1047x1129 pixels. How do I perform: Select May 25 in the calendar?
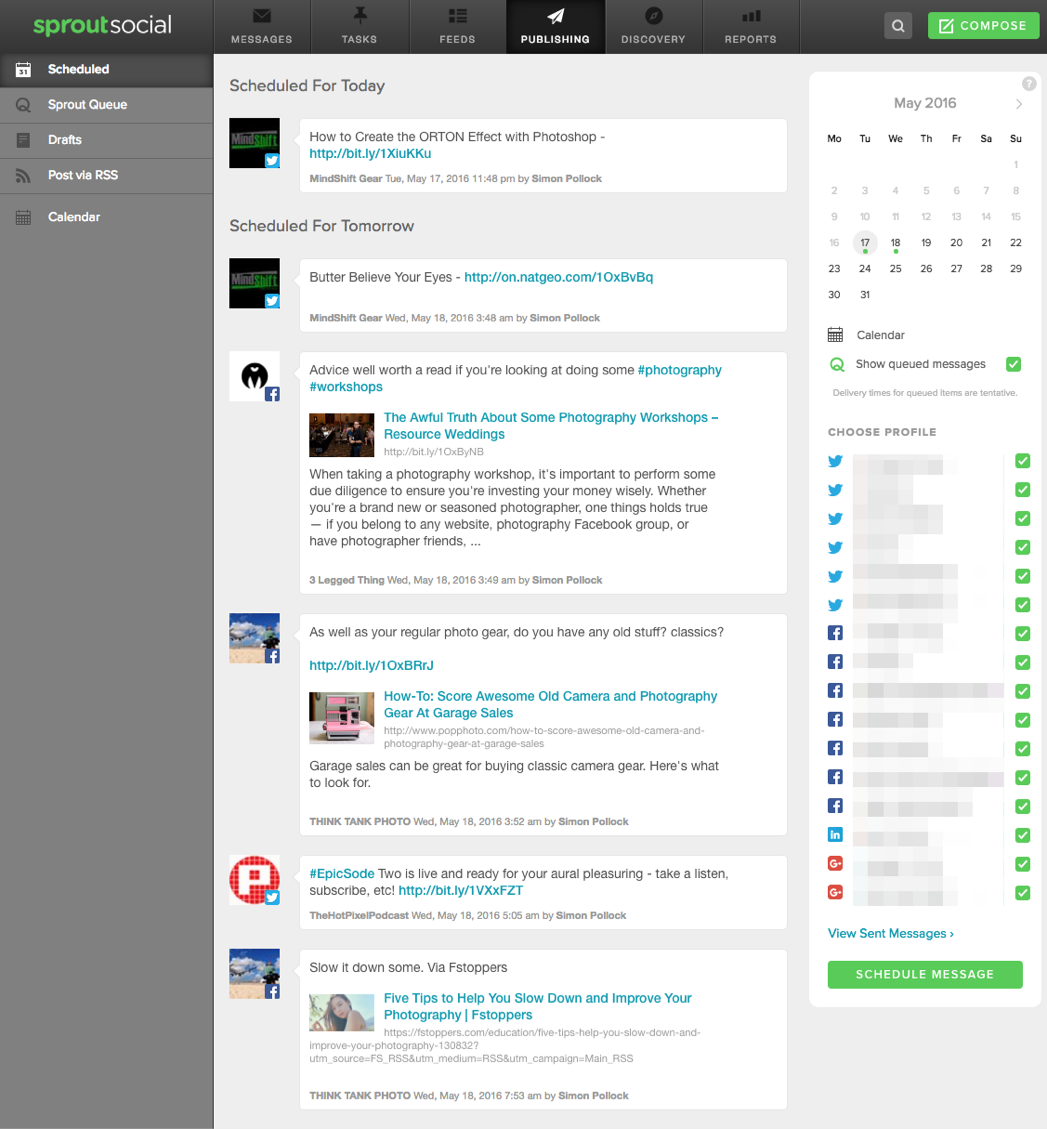(x=895, y=269)
